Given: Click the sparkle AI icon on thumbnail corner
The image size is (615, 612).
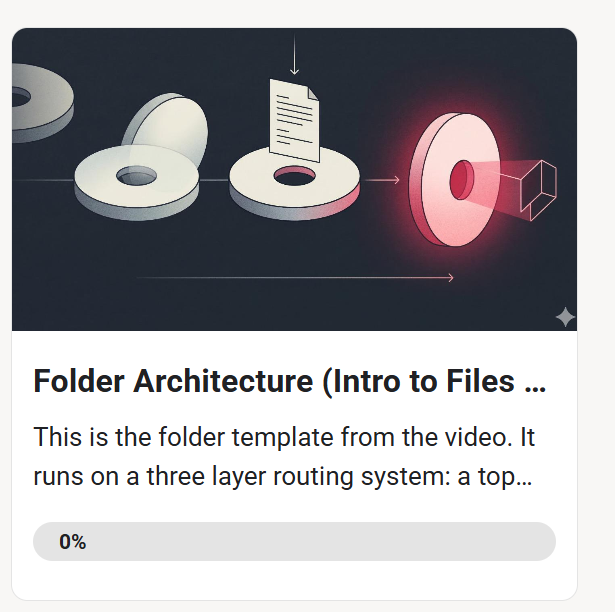Looking at the screenshot, I should pyautogui.click(x=565, y=317).
